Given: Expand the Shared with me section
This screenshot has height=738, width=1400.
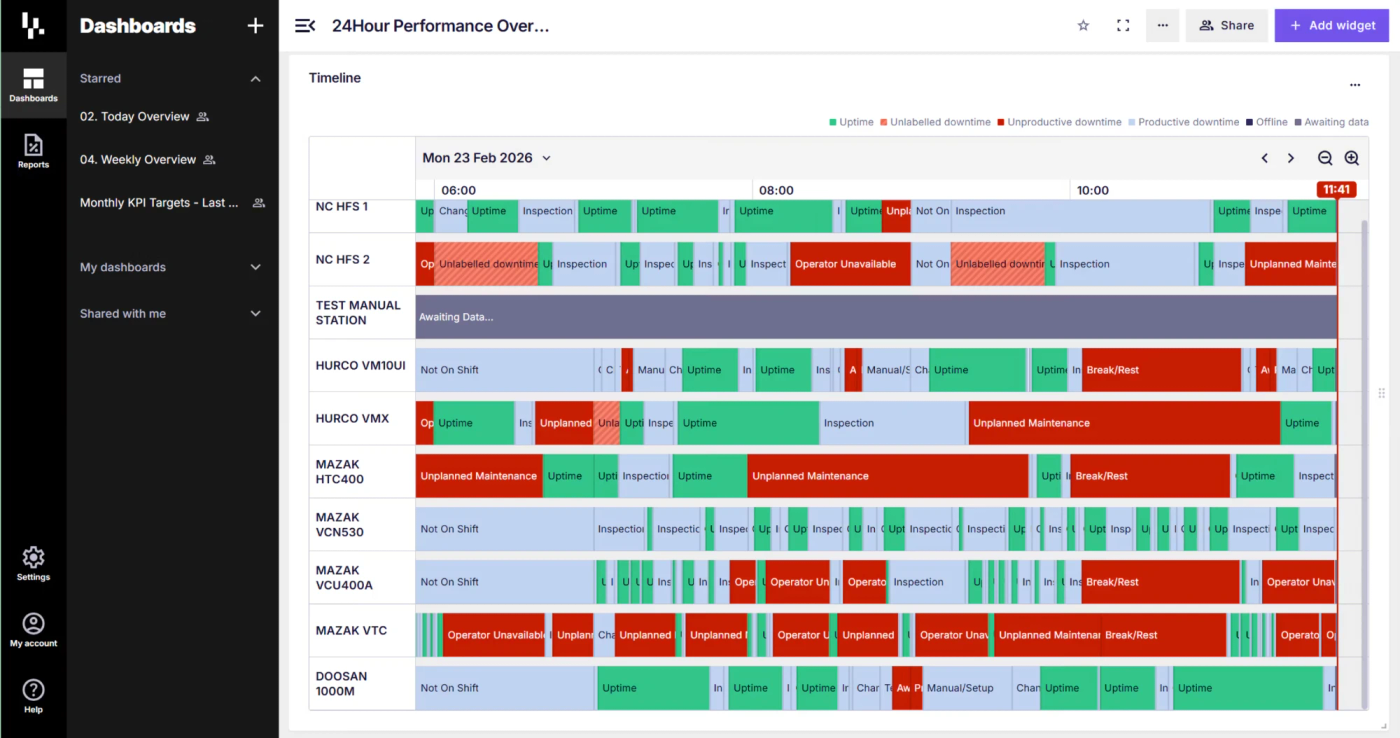Looking at the screenshot, I should click(255, 314).
